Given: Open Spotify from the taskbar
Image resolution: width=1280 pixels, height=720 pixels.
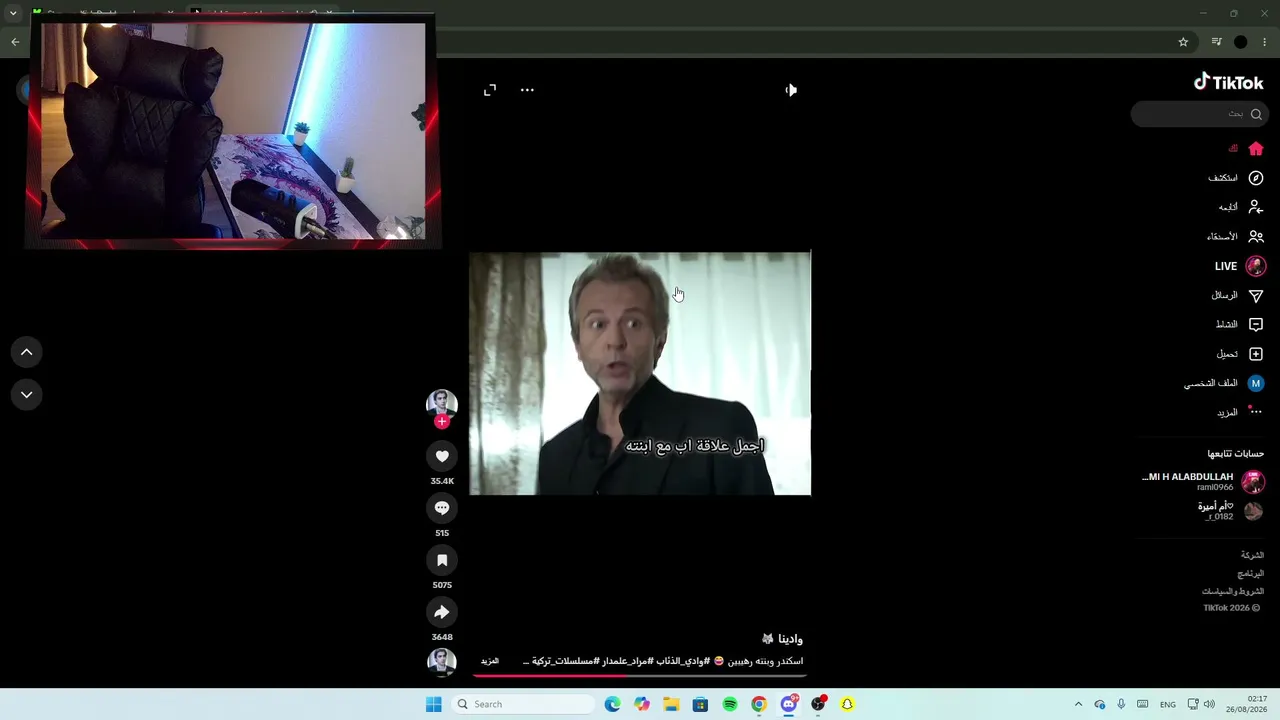Looking at the screenshot, I should (730, 704).
